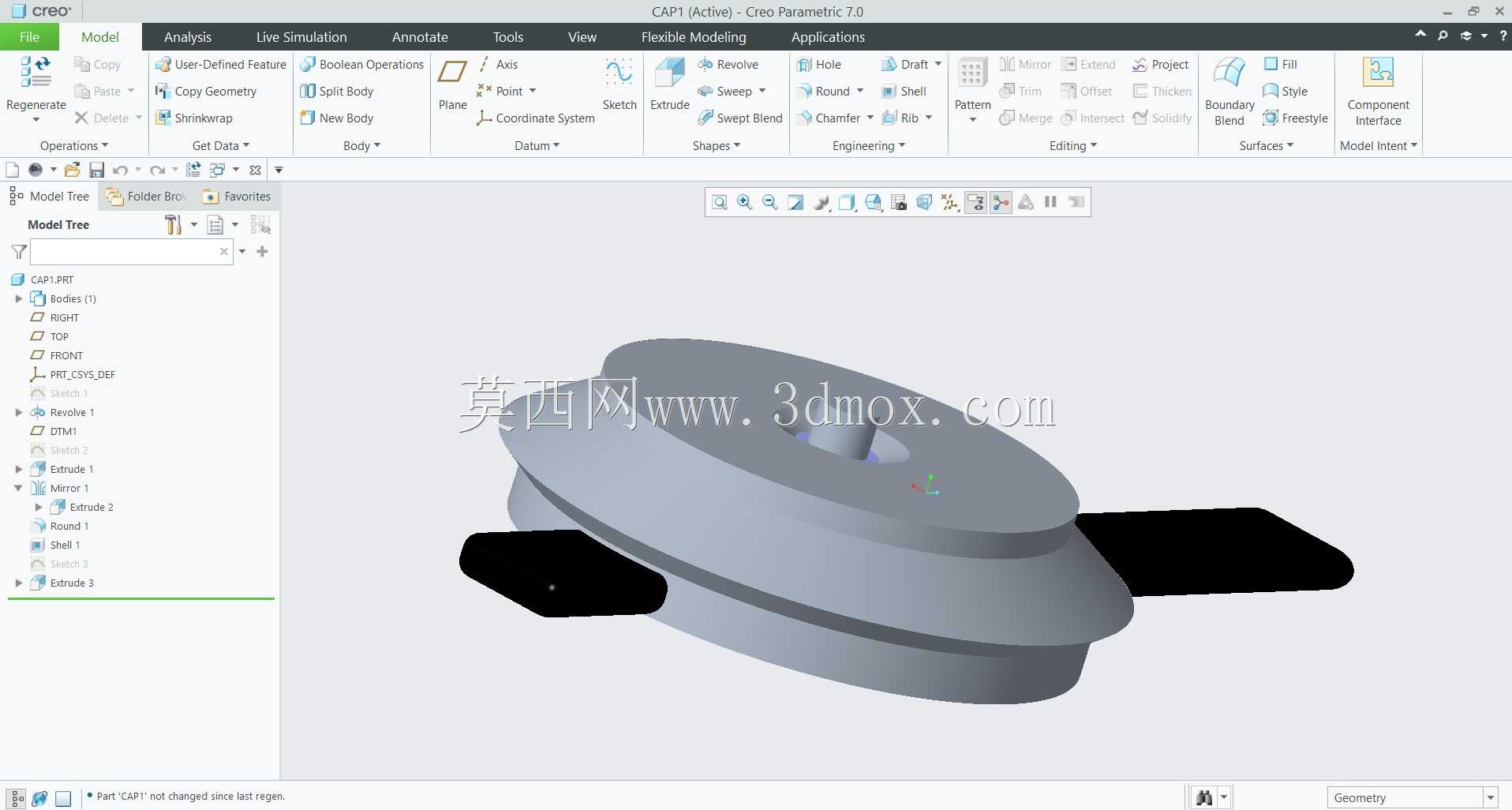Start a new Sketch
This screenshot has height=810, width=1512.
tap(619, 73)
